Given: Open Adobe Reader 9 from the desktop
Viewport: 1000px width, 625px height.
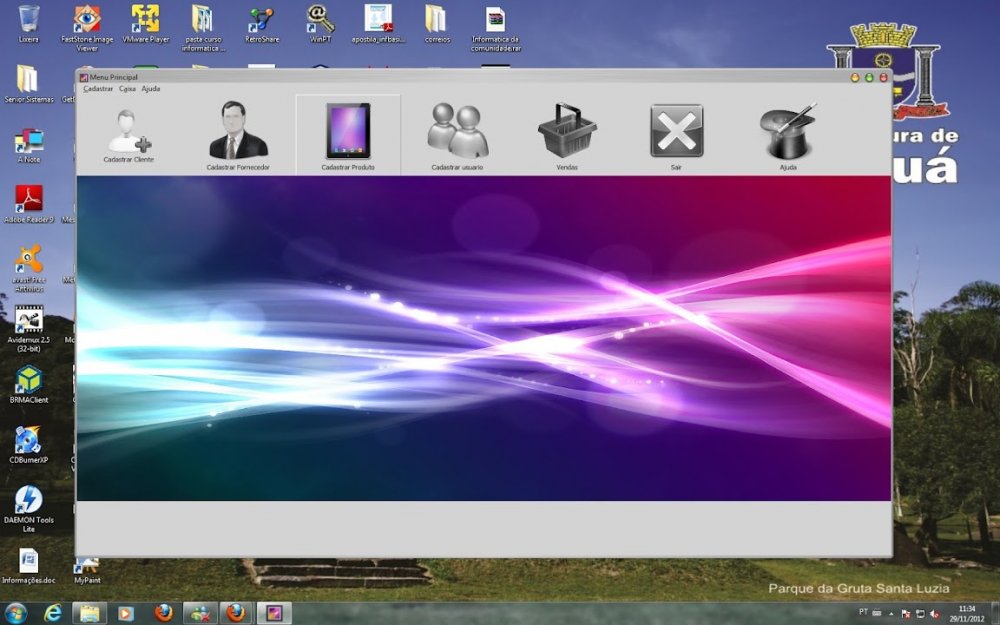Looking at the screenshot, I should [29, 203].
